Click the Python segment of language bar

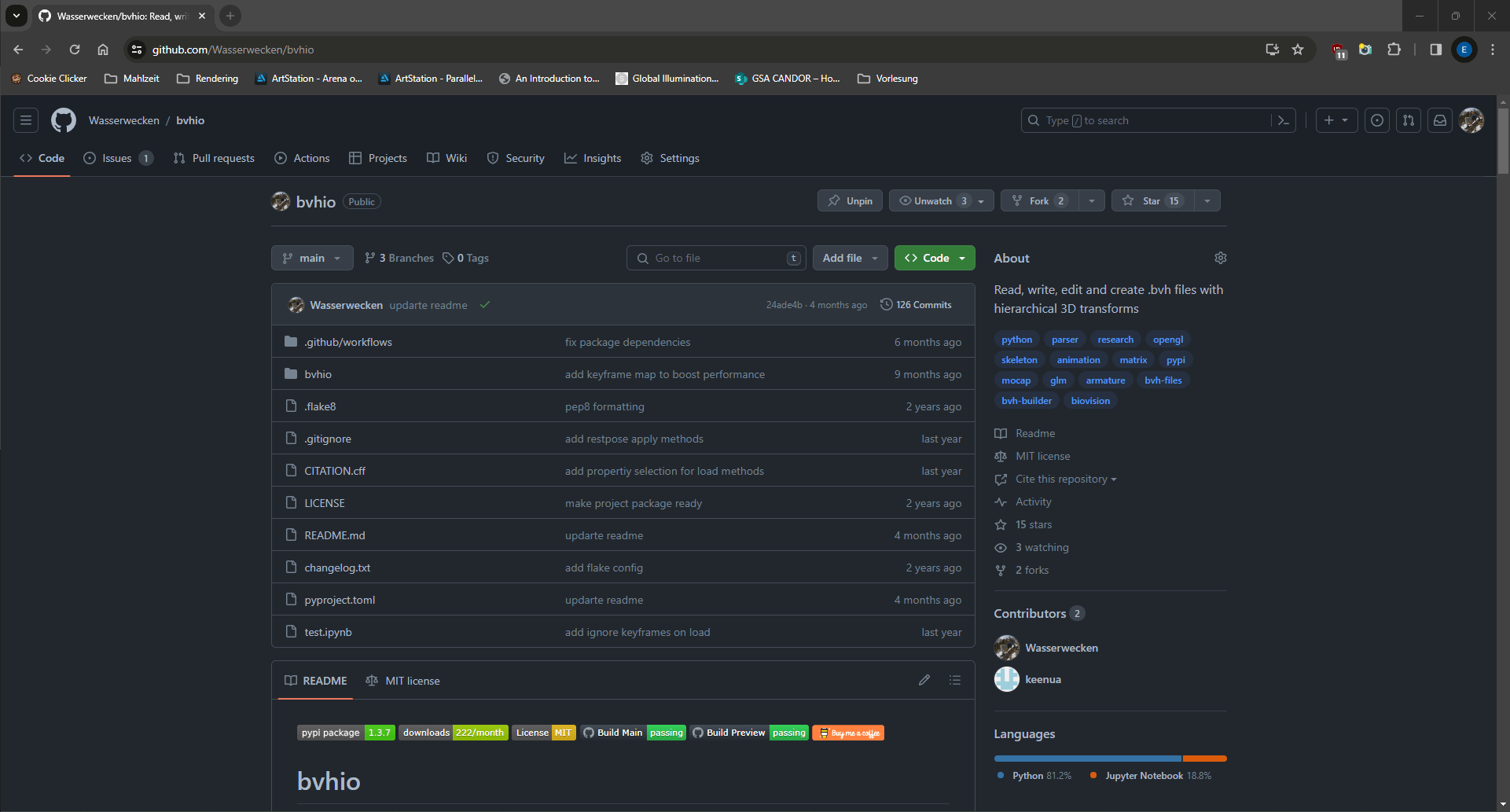[x=1088, y=759]
